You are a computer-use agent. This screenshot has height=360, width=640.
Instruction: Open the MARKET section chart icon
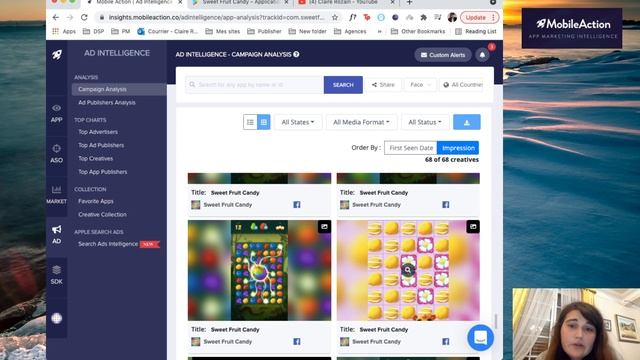(x=56, y=189)
